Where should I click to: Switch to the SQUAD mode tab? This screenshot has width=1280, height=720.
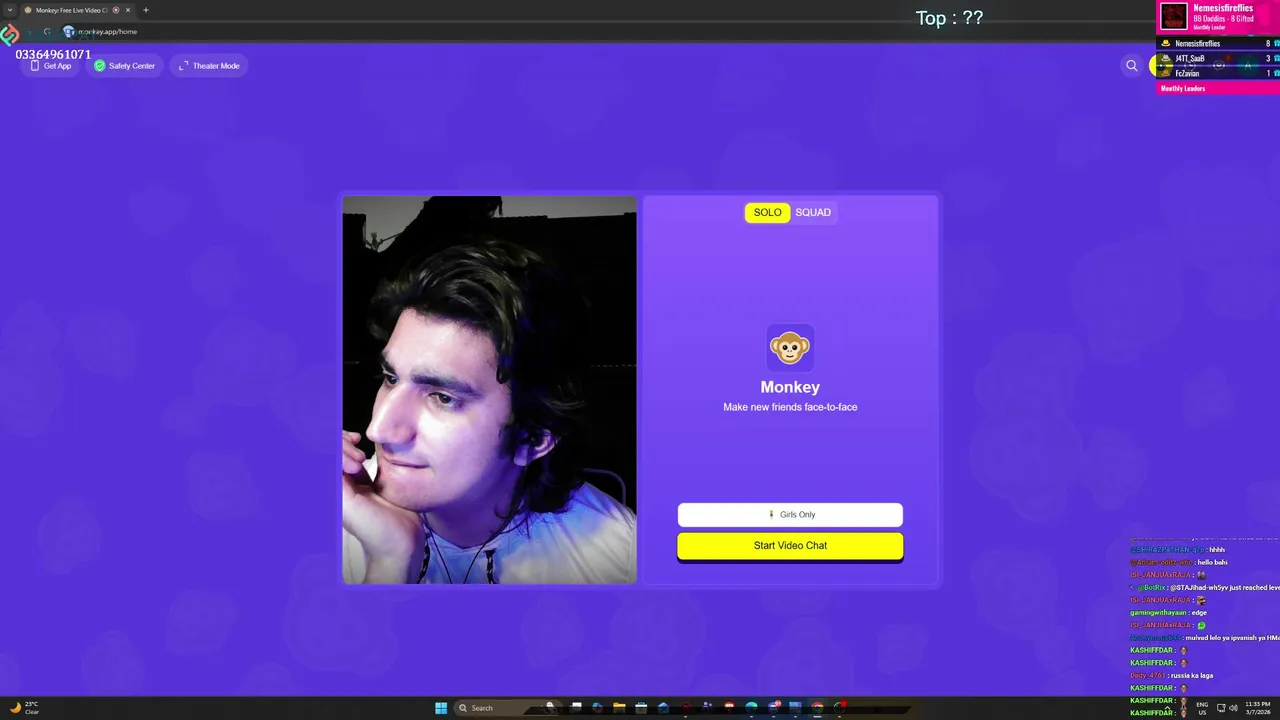tap(813, 212)
